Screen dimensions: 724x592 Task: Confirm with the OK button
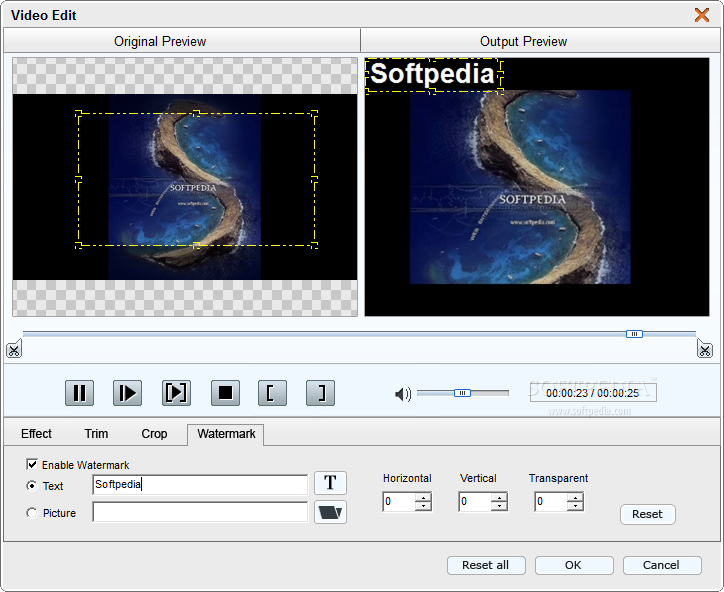click(574, 565)
